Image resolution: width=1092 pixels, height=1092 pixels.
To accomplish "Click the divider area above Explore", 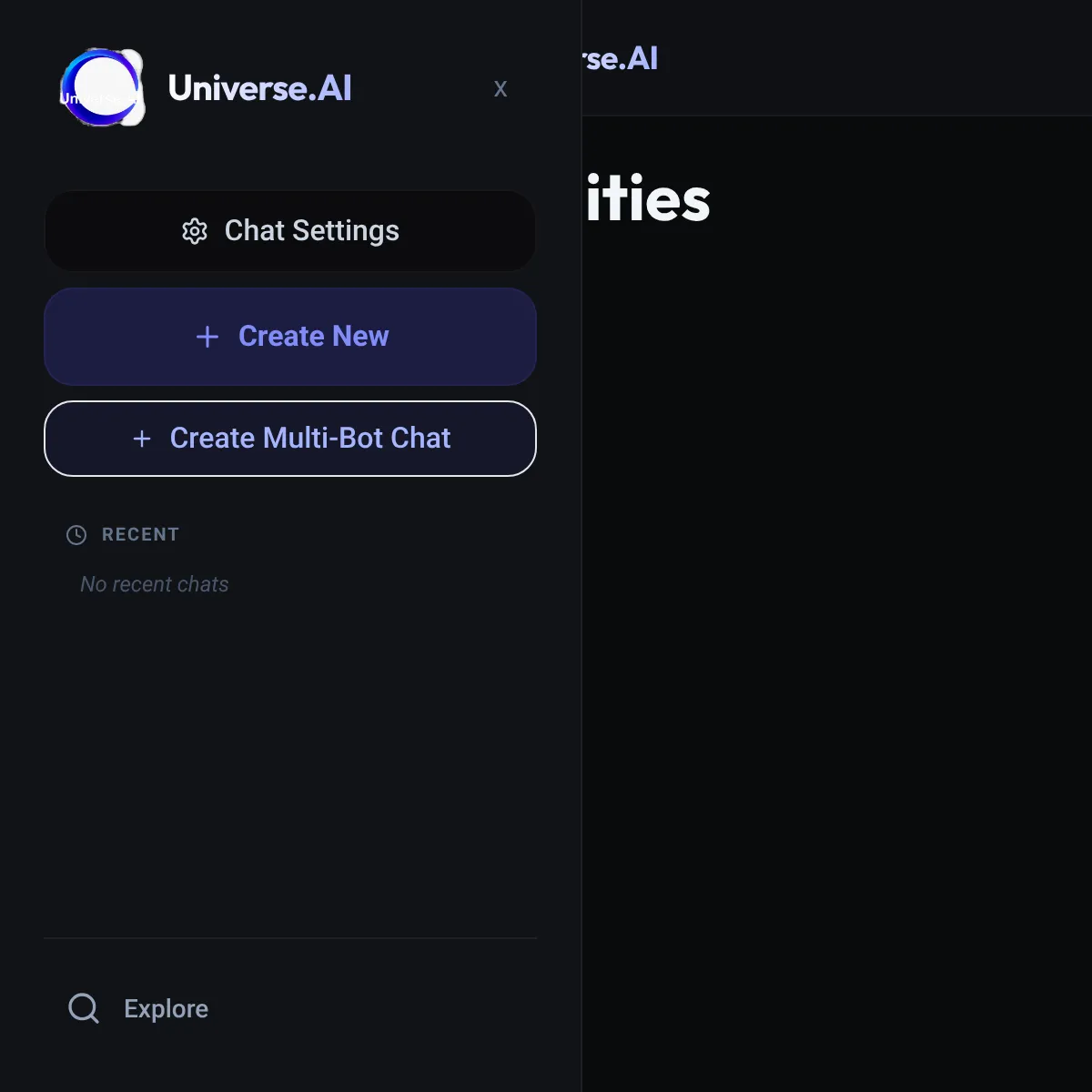I will click(290, 937).
